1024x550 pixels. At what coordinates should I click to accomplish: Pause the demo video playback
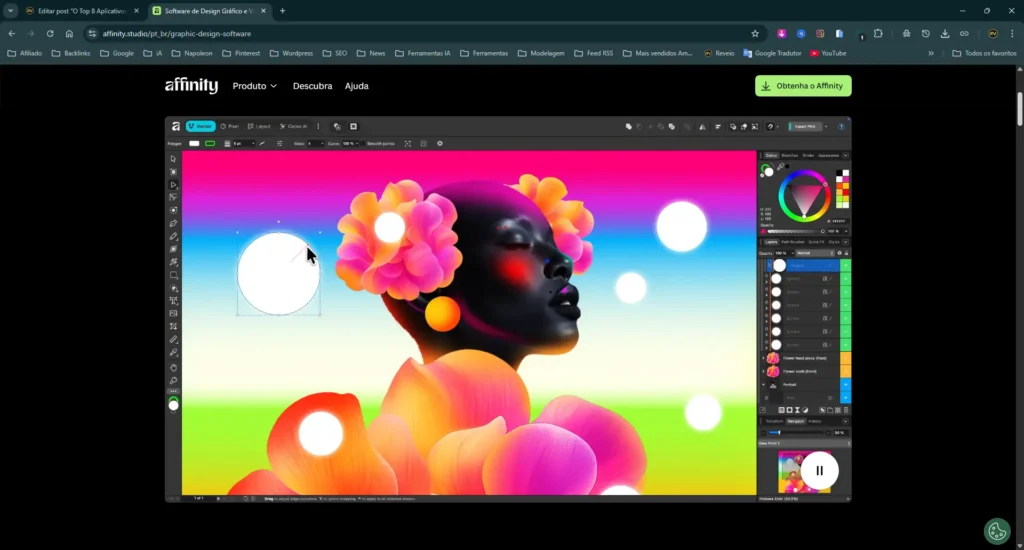[819, 470]
